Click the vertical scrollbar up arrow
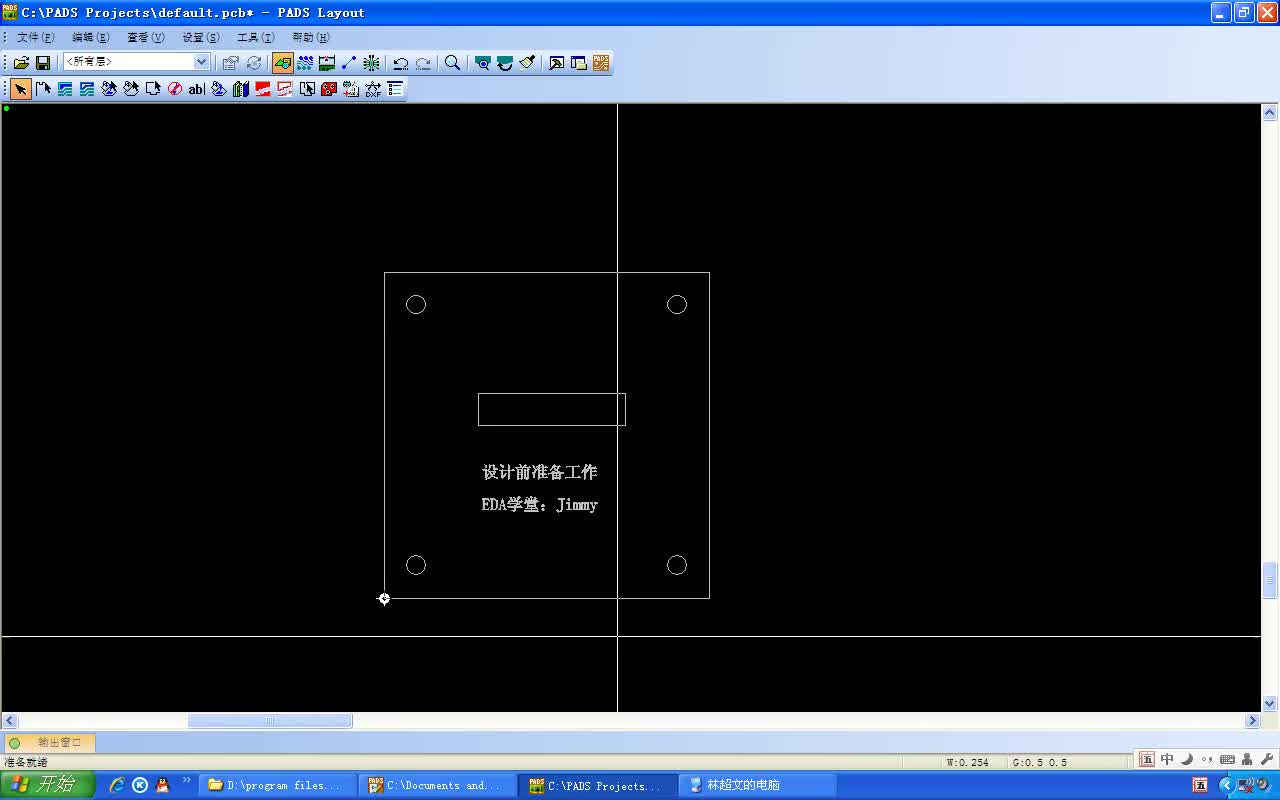Viewport: 1280px width, 800px height. click(1270, 112)
